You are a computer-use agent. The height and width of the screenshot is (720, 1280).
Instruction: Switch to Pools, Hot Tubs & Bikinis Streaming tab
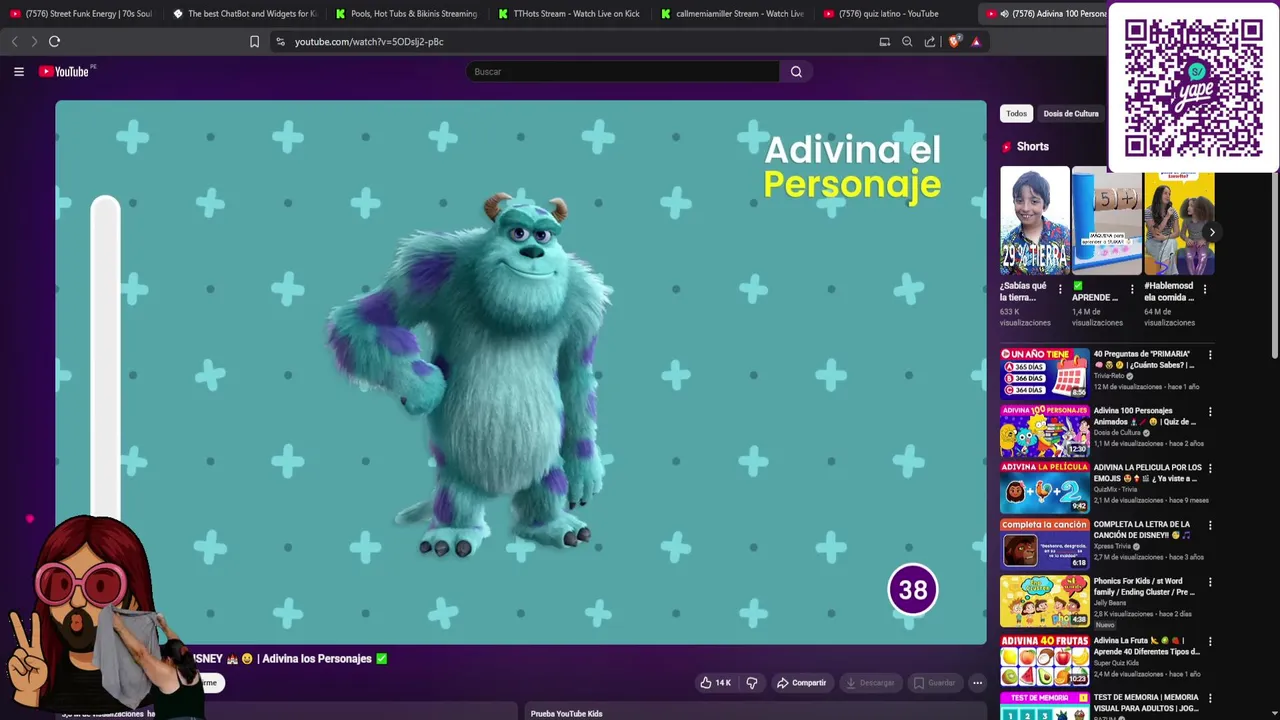pyautogui.click(x=407, y=14)
